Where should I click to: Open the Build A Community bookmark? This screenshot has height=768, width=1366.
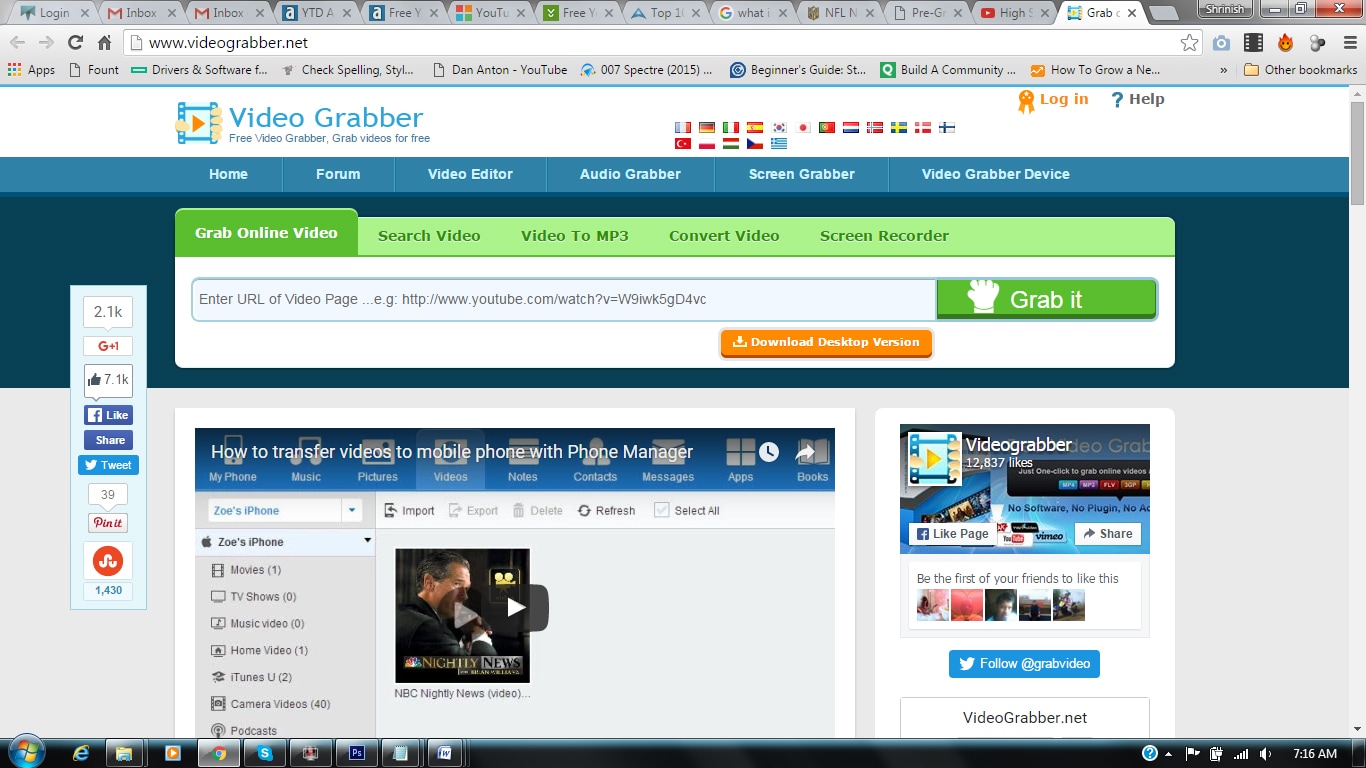(948, 70)
